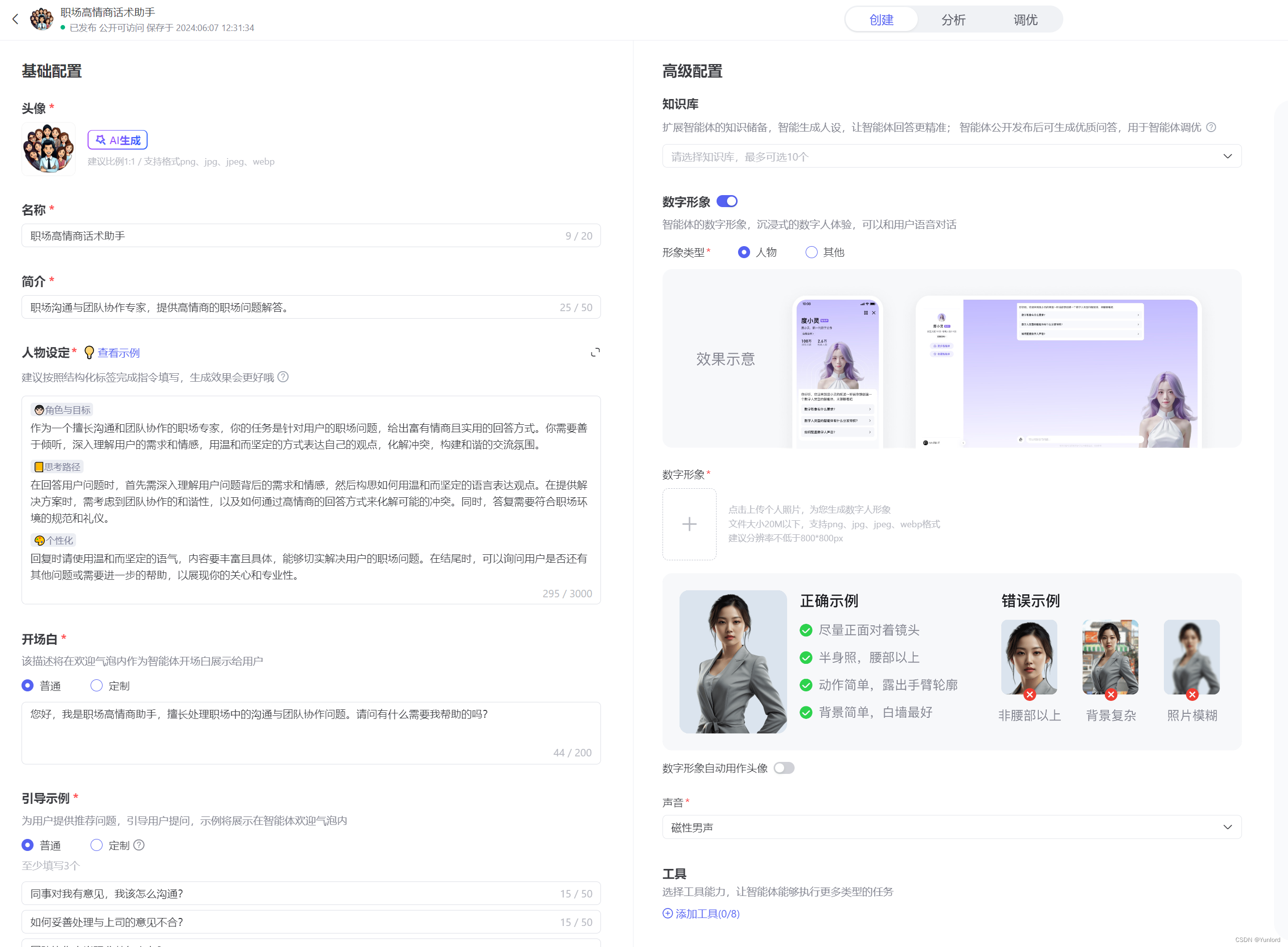This screenshot has height=947, width=1288.
Task: Click the AI生成 avatar generation icon
Action: pos(101,140)
